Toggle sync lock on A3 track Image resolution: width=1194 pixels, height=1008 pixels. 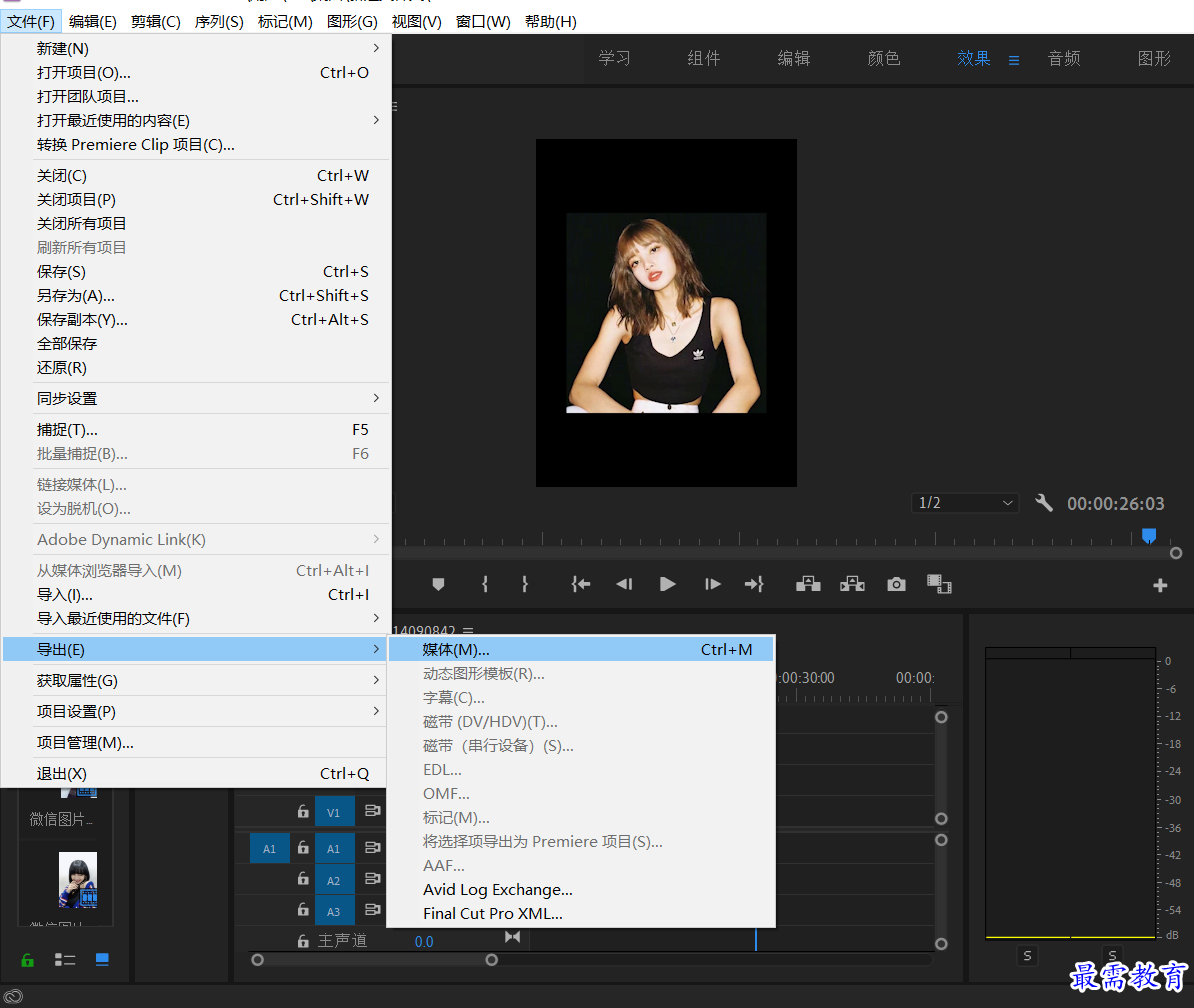(x=372, y=910)
